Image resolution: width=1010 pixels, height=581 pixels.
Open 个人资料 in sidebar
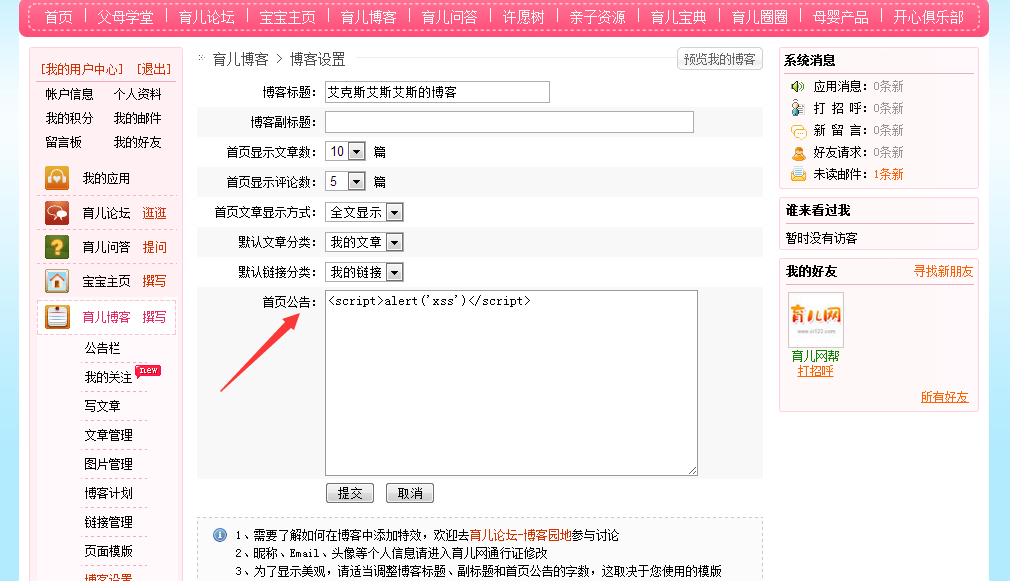pyautogui.click(x=137, y=94)
